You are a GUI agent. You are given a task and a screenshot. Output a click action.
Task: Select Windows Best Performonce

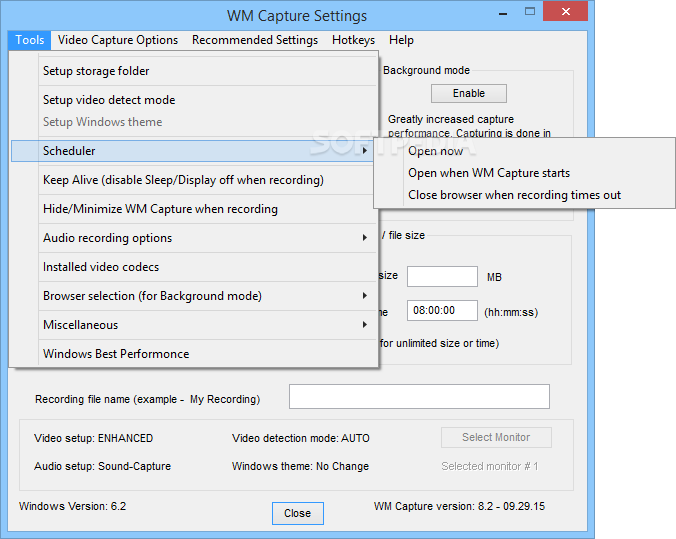[x=194, y=354]
